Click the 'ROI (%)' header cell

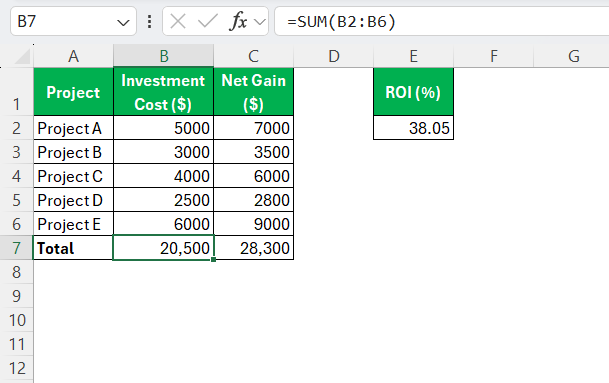(414, 92)
